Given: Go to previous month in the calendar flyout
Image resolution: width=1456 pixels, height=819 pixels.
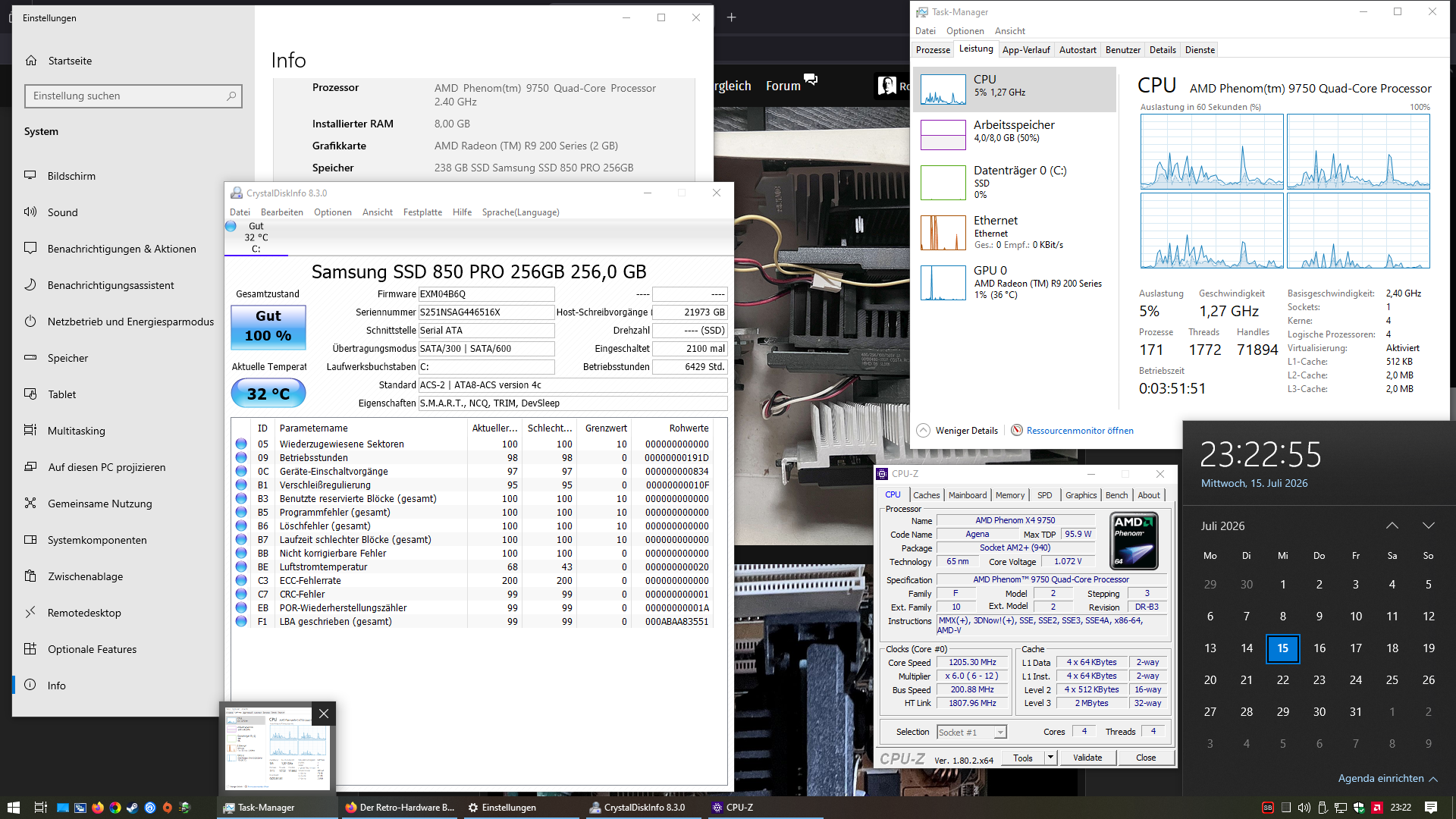Looking at the screenshot, I should [x=1392, y=526].
